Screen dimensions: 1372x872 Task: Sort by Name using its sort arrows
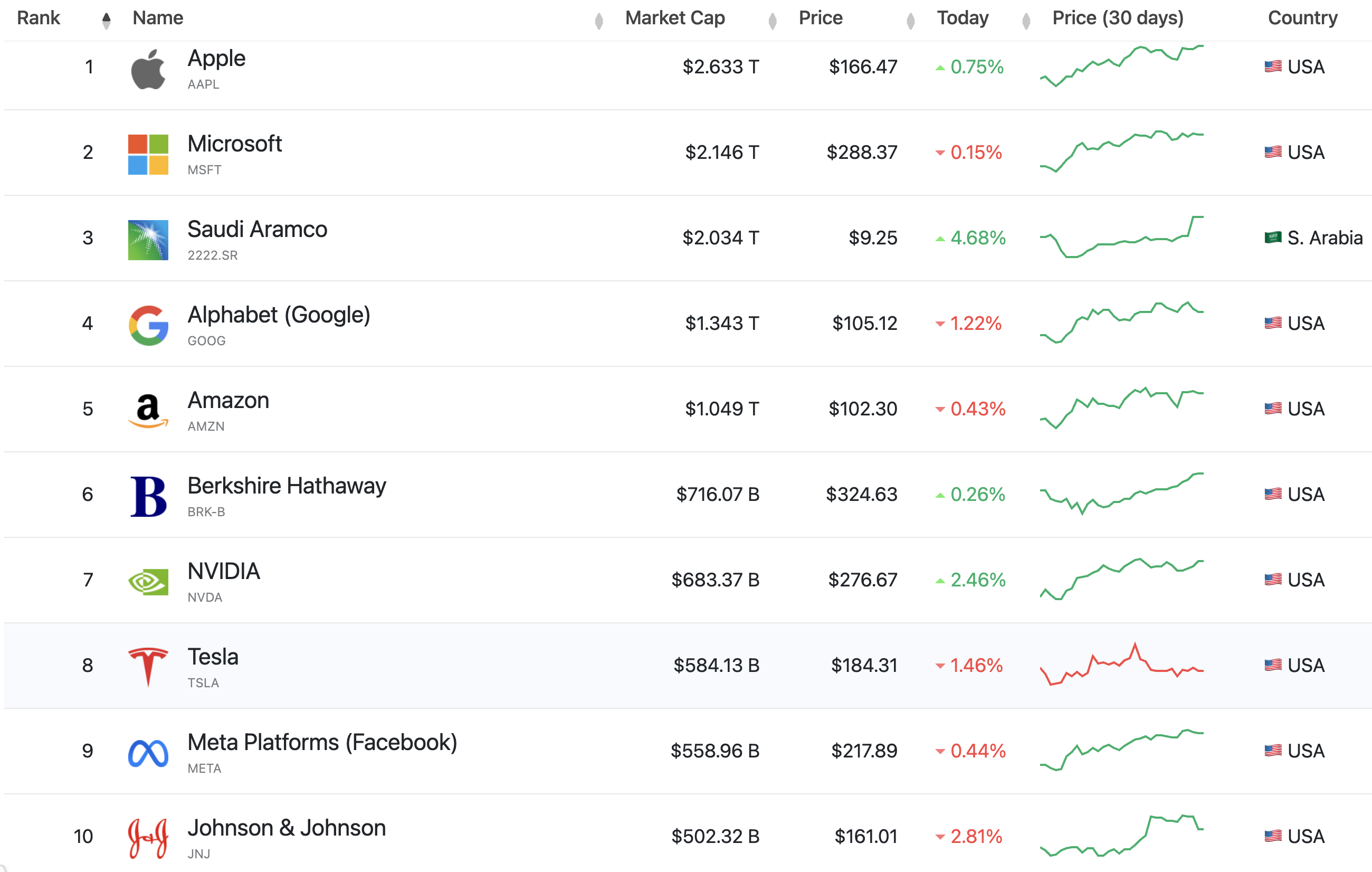(x=599, y=21)
